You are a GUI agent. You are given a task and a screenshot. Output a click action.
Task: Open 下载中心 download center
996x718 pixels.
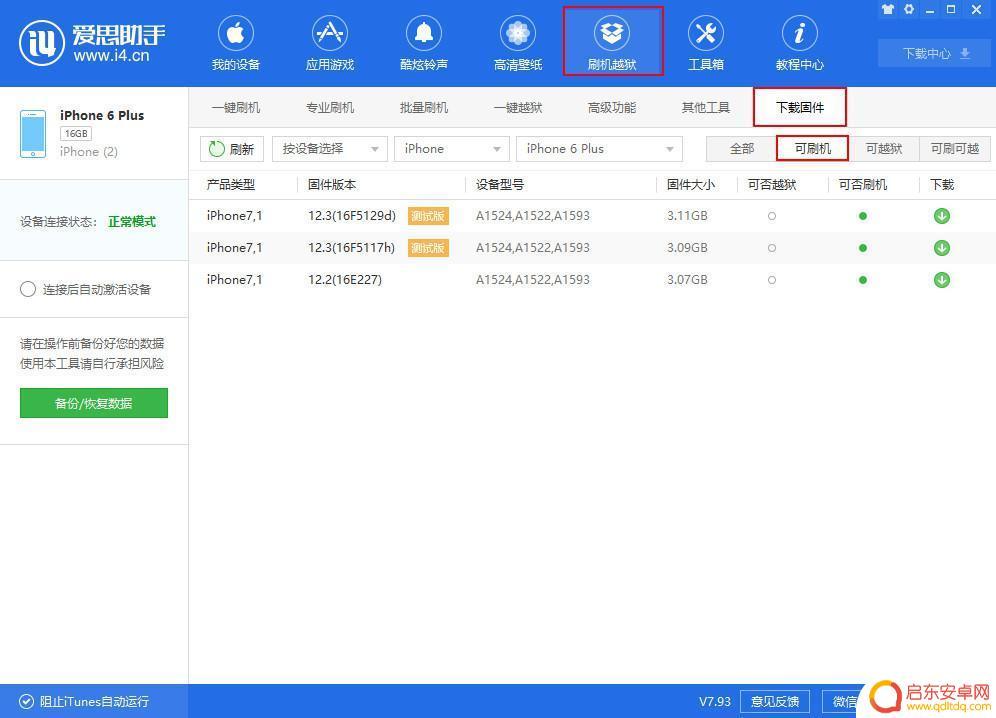click(934, 53)
